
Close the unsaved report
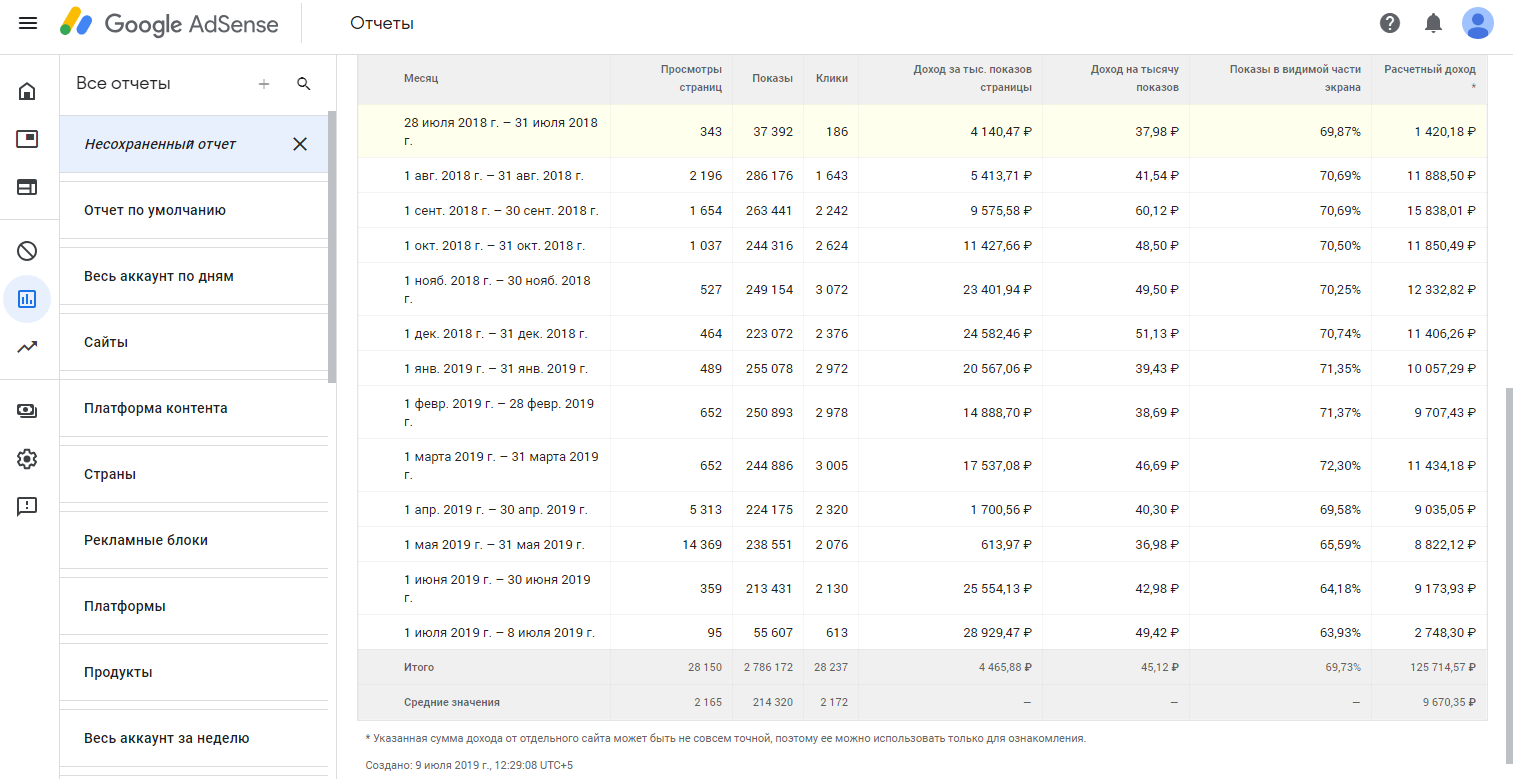(299, 144)
